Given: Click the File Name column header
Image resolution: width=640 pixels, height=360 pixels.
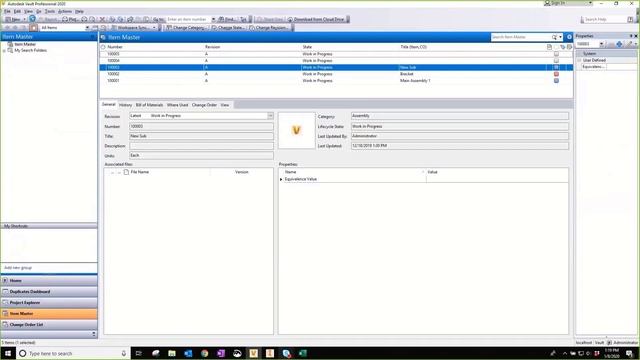Looking at the screenshot, I should (140, 172).
